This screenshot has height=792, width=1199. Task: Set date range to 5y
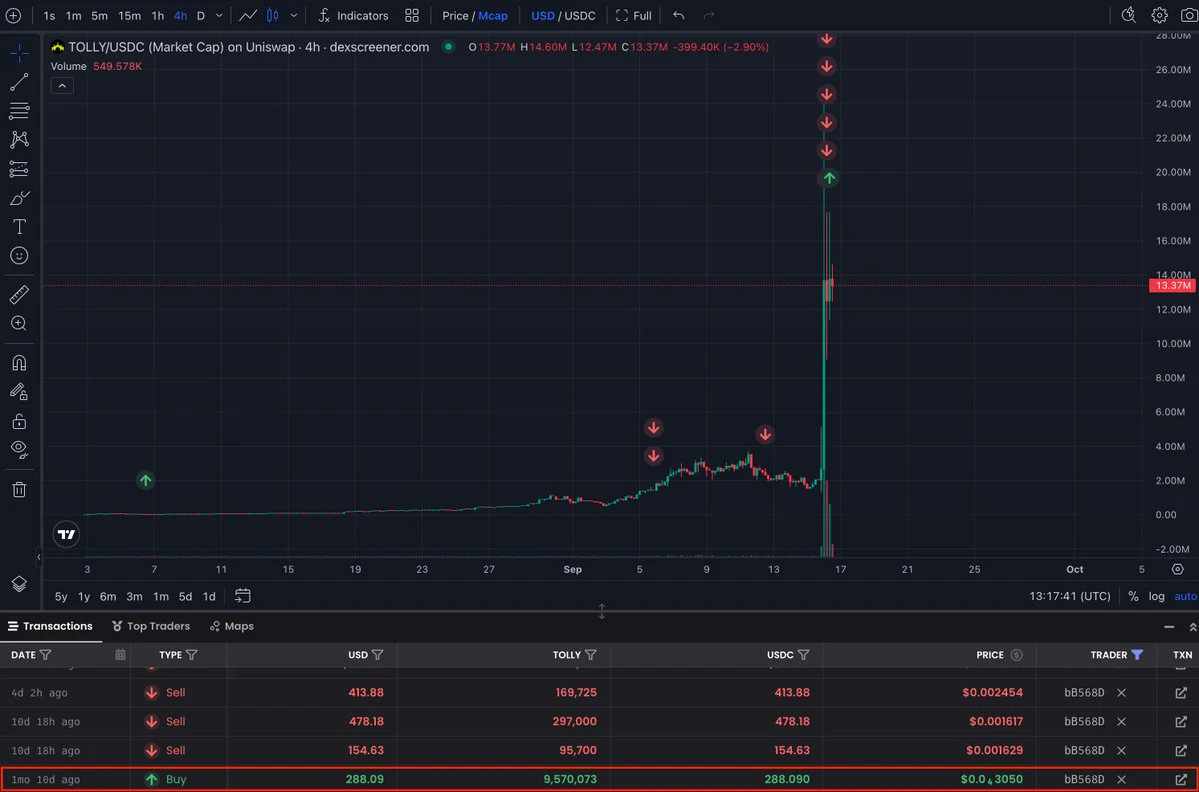tap(61, 596)
